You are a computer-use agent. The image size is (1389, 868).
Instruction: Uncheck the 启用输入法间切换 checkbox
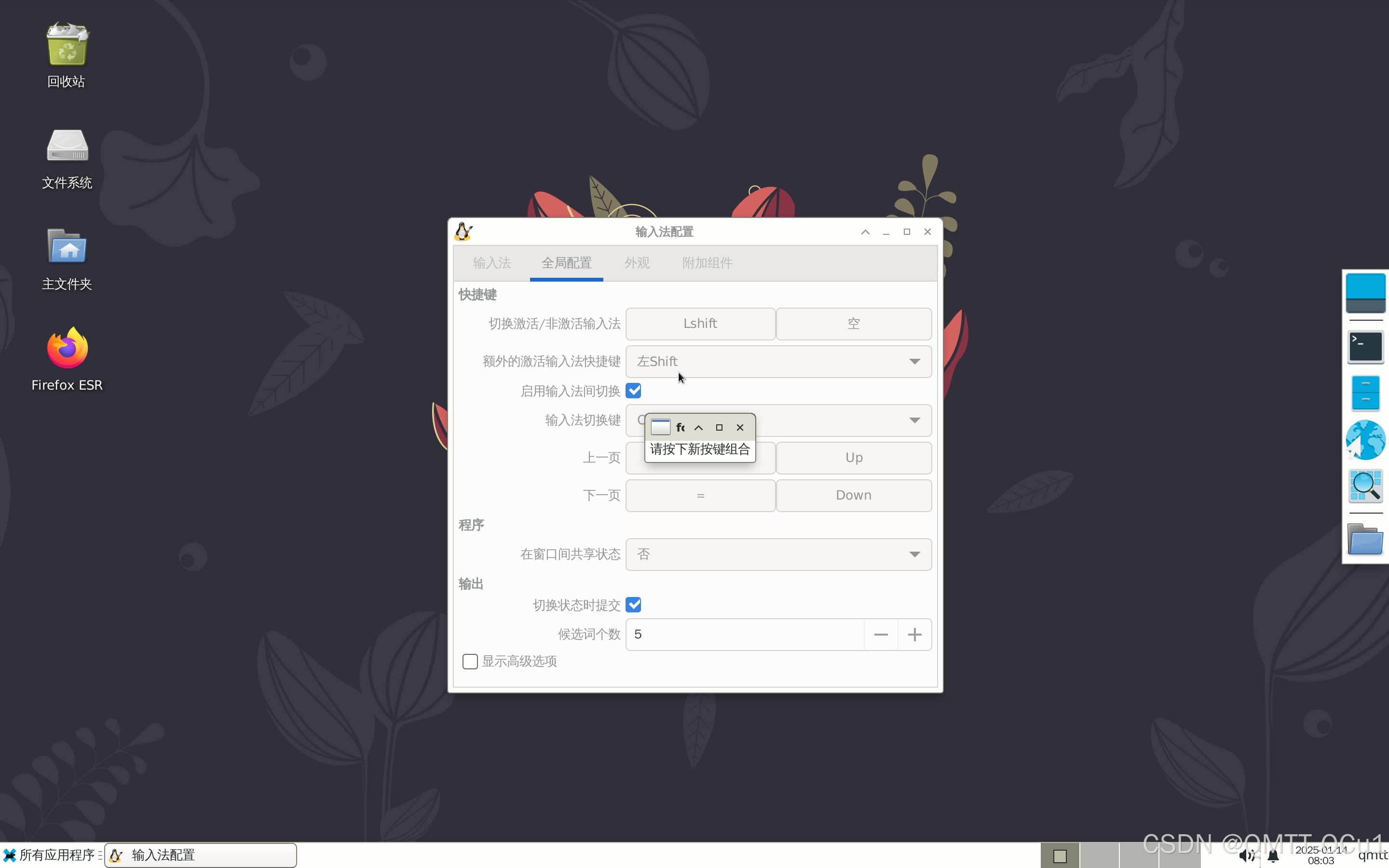coord(634,391)
